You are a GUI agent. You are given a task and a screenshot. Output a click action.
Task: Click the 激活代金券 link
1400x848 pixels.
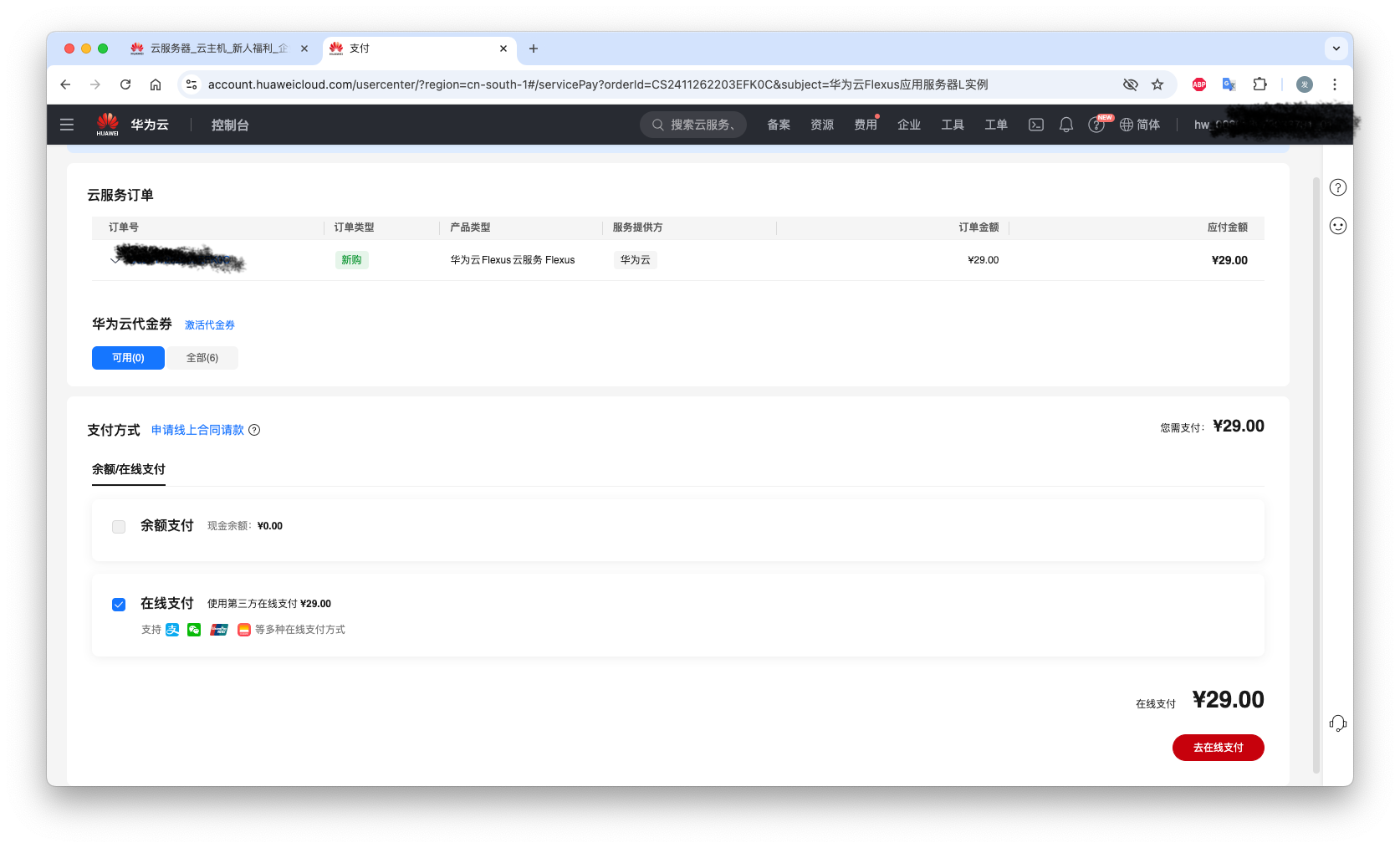(x=210, y=325)
